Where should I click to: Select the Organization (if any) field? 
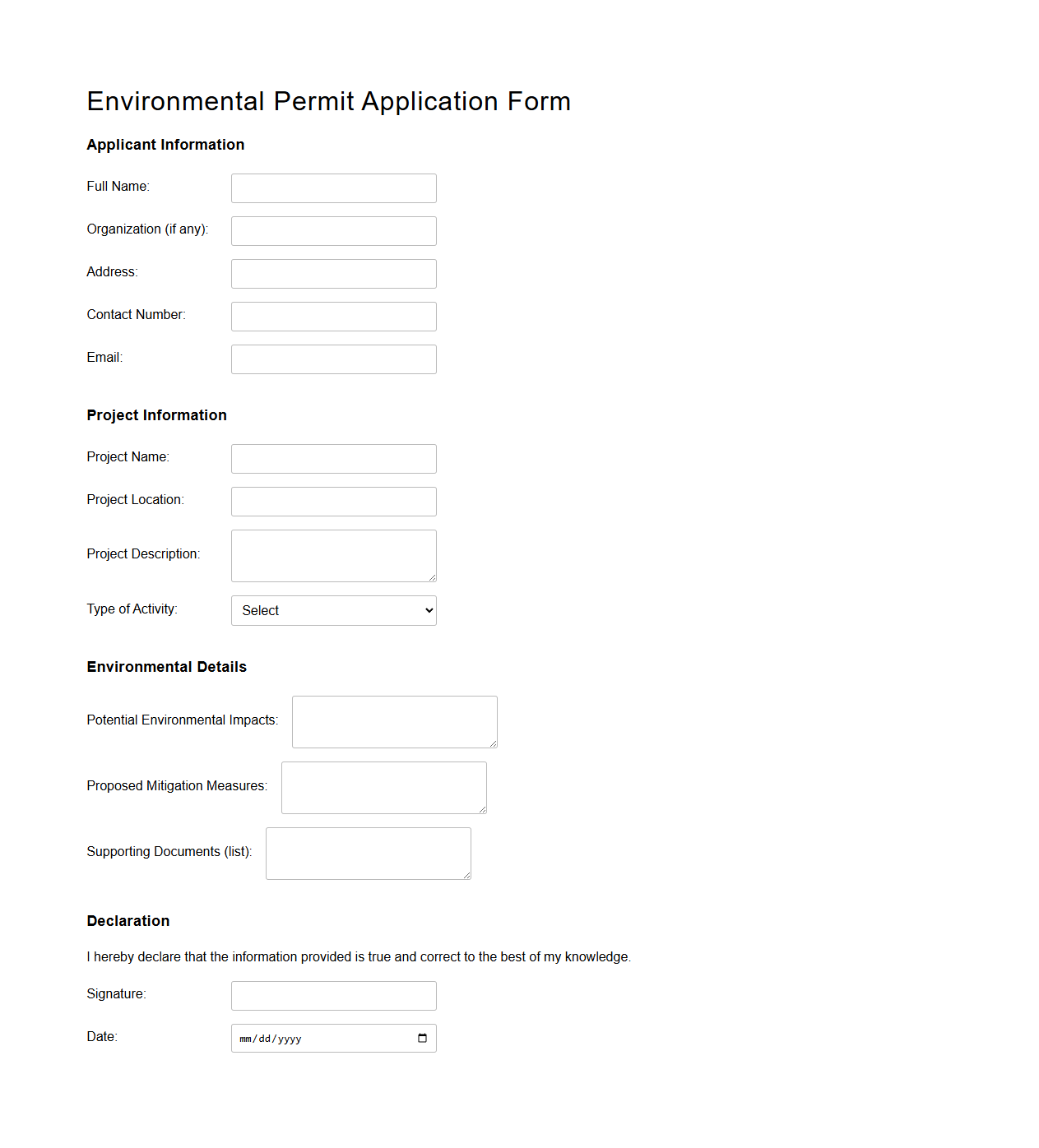333,230
